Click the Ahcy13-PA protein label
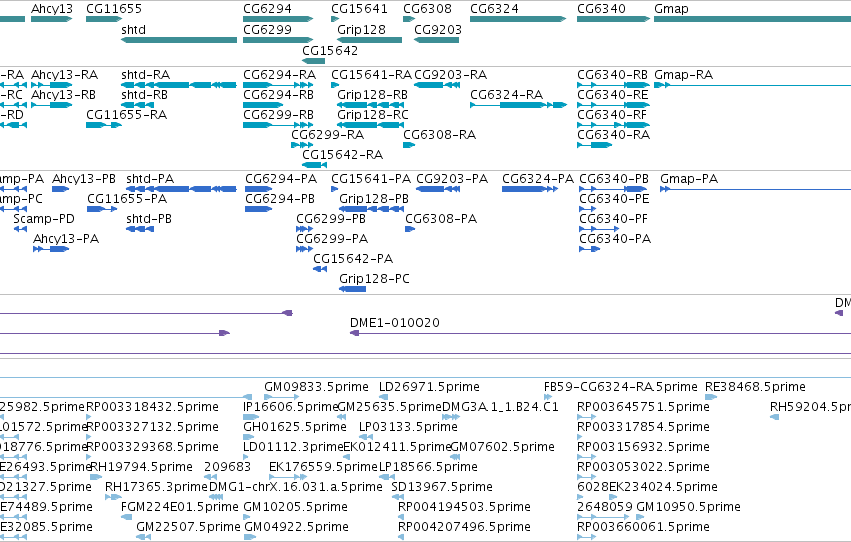 click(66, 239)
